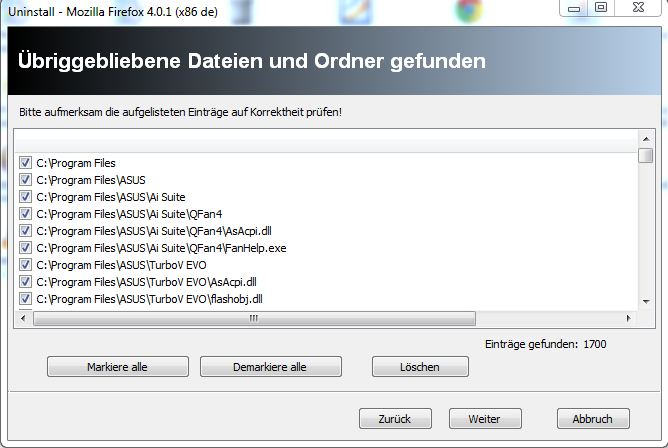The height and width of the screenshot is (448, 668).
Task: Select the QFan4\FanHelp.exe path text
Action: tap(161, 248)
